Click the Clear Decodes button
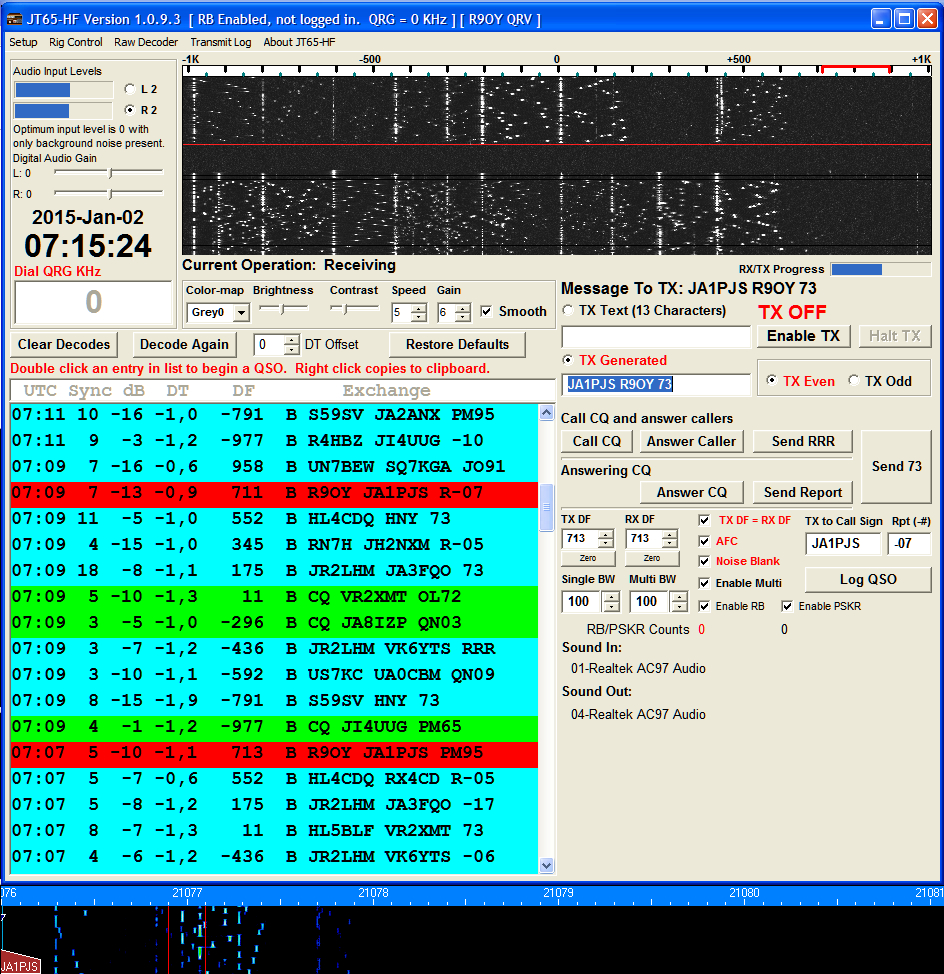The height and width of the screenshot is (974, 944). point(64,344)
